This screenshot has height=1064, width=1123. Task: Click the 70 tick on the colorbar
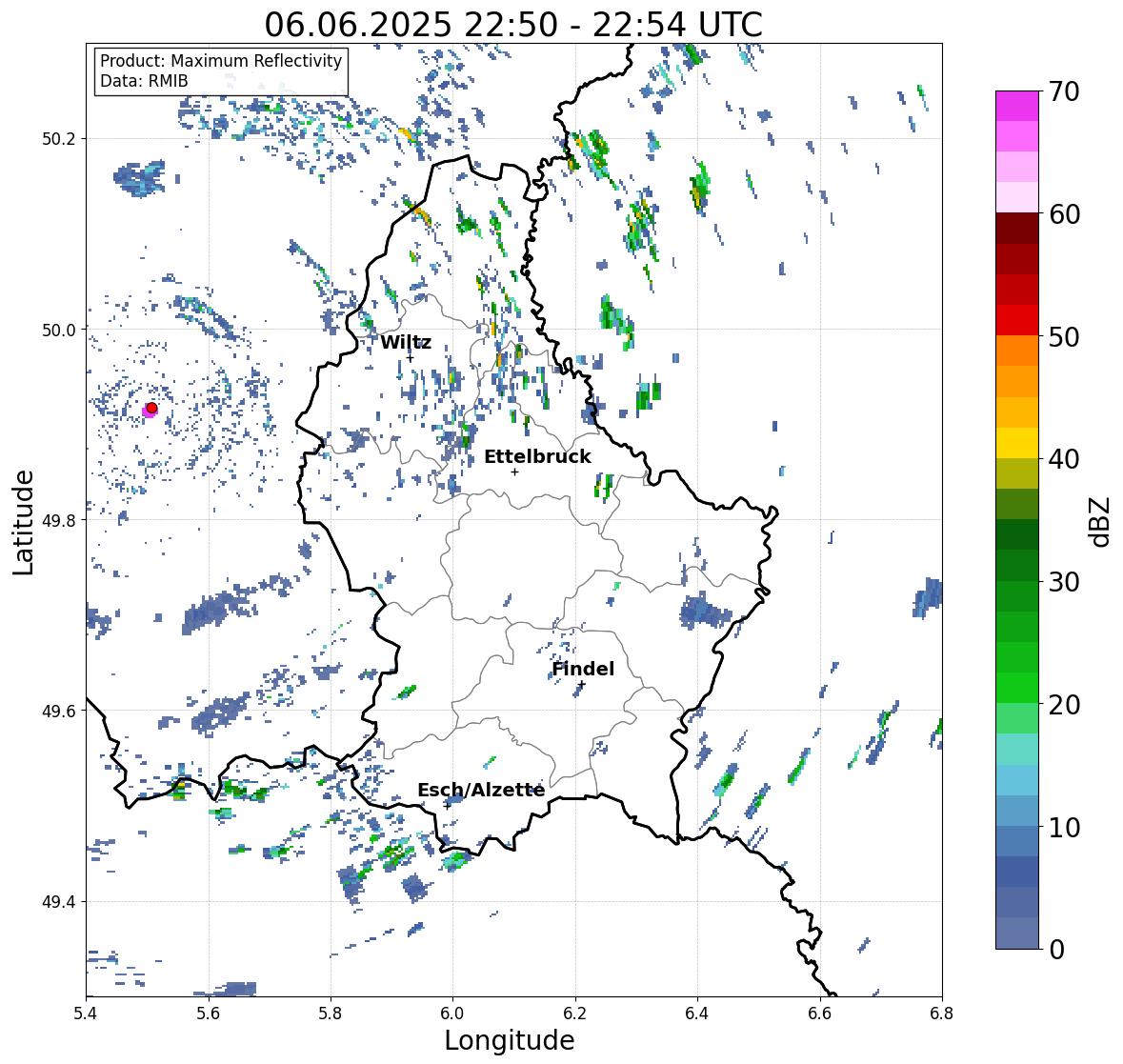1064,91
